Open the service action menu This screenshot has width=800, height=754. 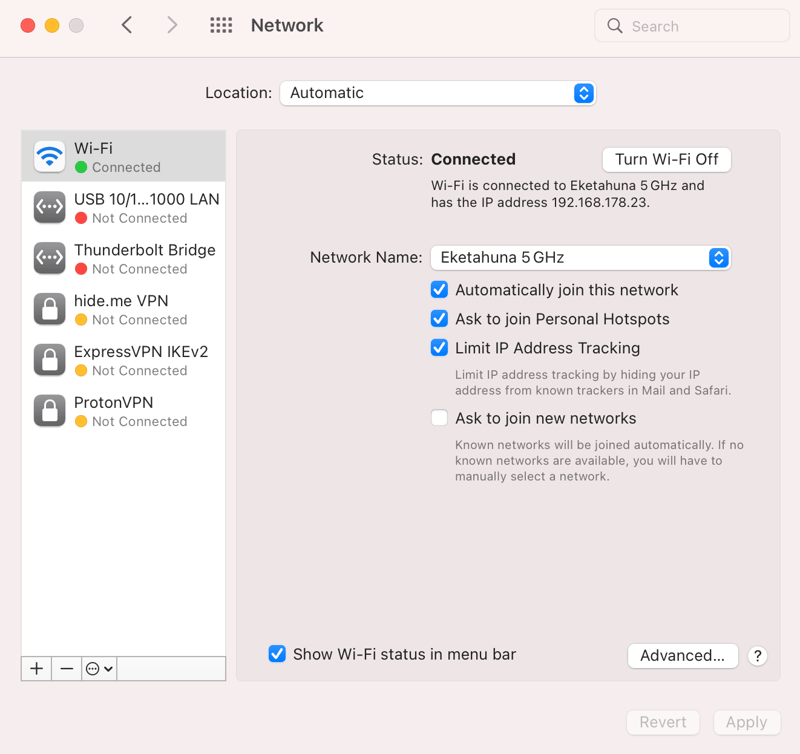pyautogui.click(x=99, y=668)
